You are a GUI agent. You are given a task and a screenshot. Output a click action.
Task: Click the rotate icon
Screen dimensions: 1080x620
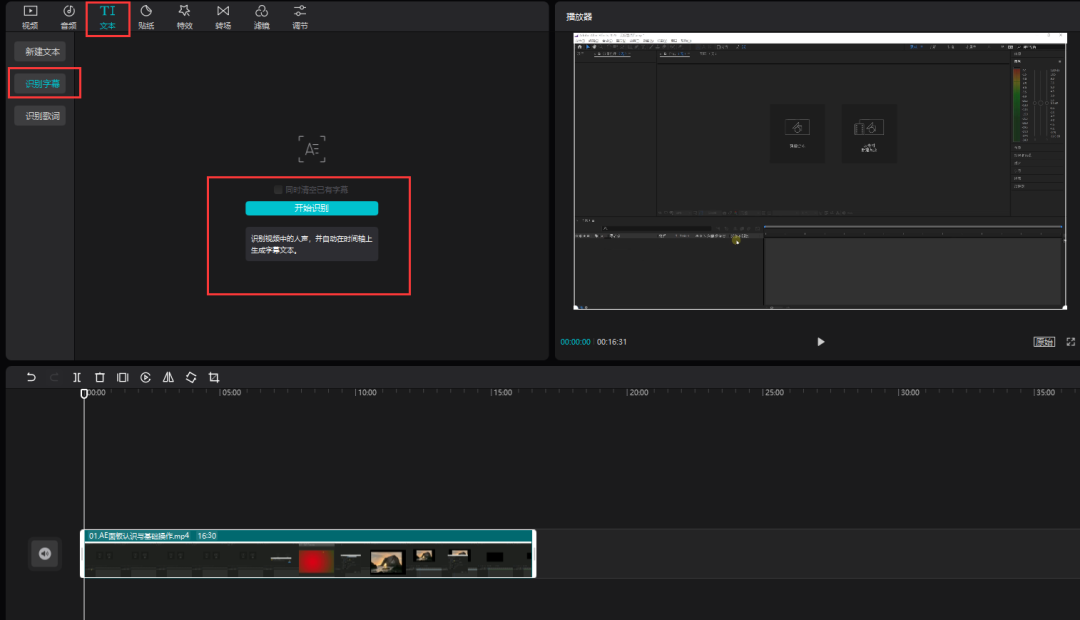(191, 378)
